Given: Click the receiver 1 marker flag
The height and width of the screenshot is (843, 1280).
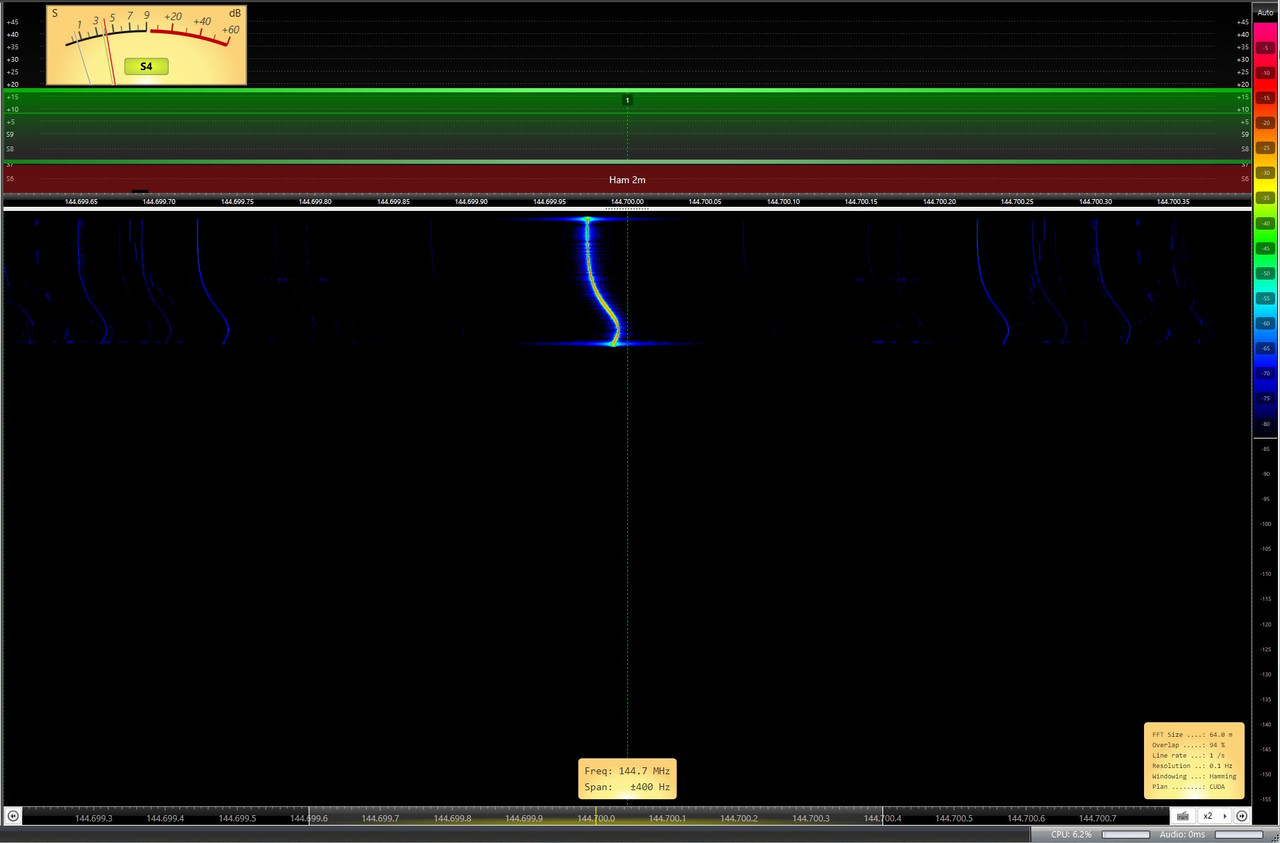Looking at the screenshot, I should (x=627, y=100).
